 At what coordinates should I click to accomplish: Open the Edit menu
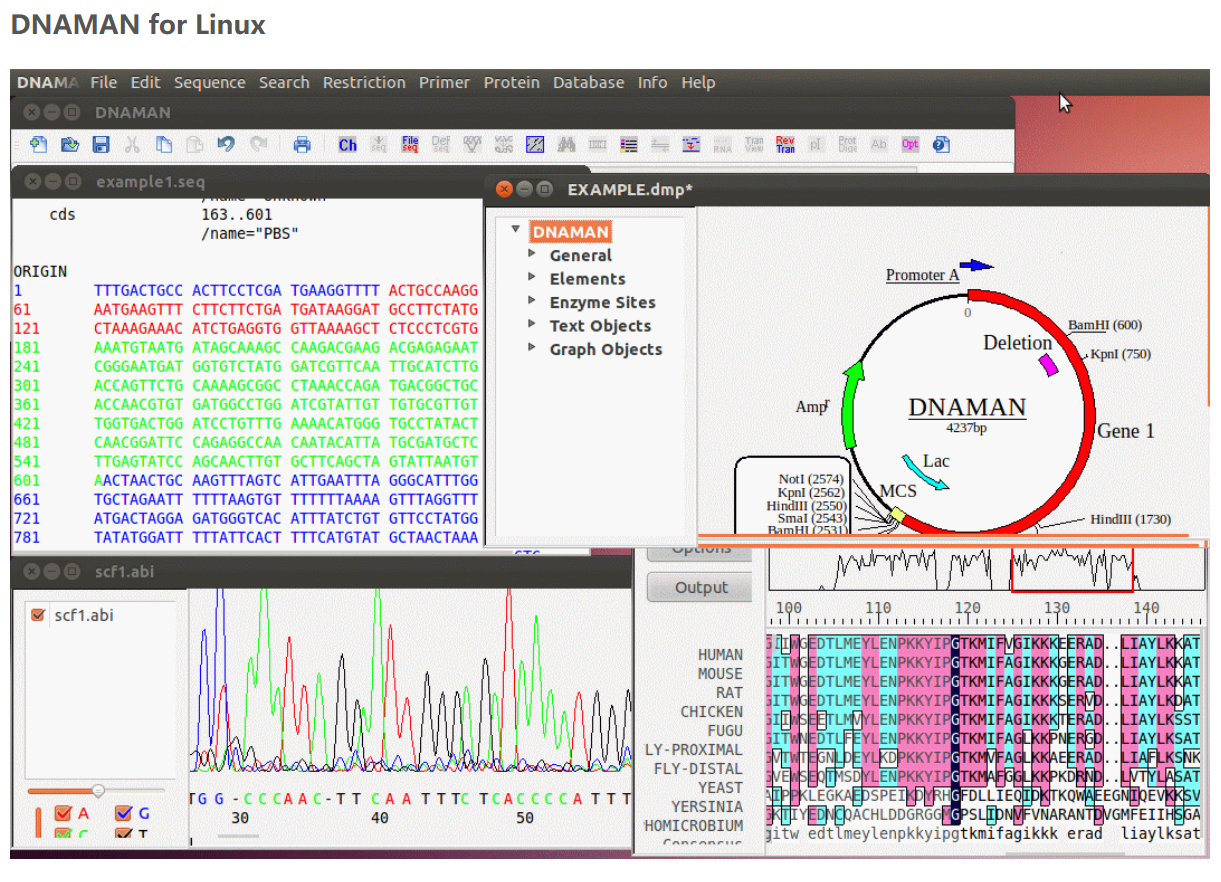[146, 83]
